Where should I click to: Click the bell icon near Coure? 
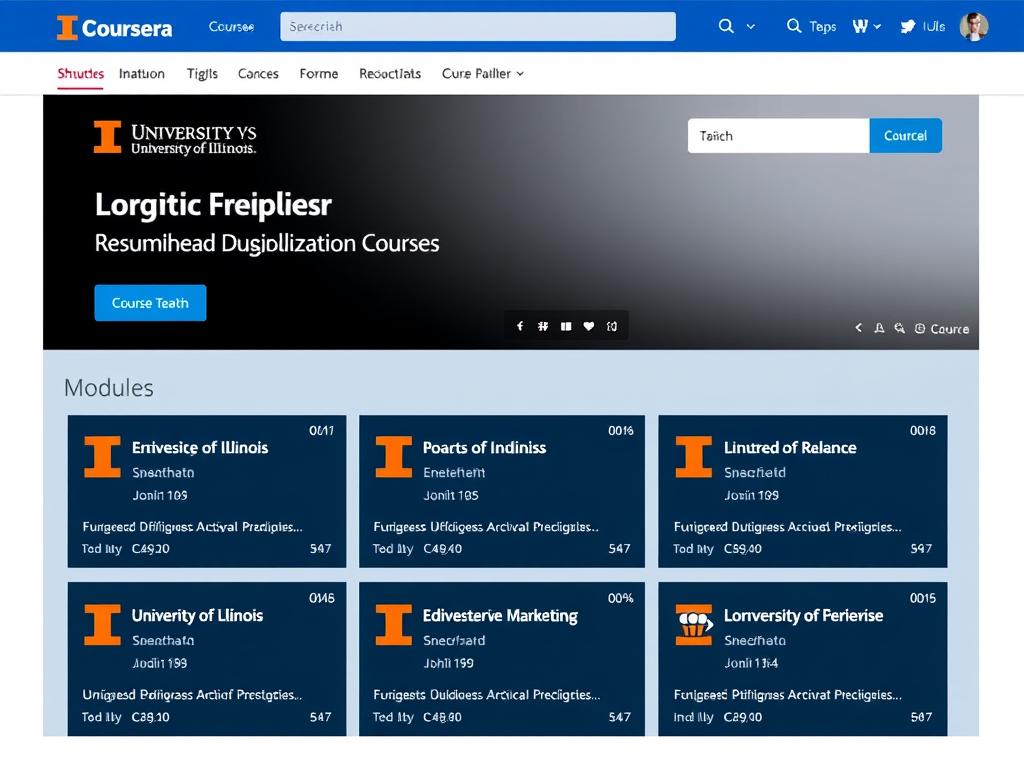click(x=880, y=328)
